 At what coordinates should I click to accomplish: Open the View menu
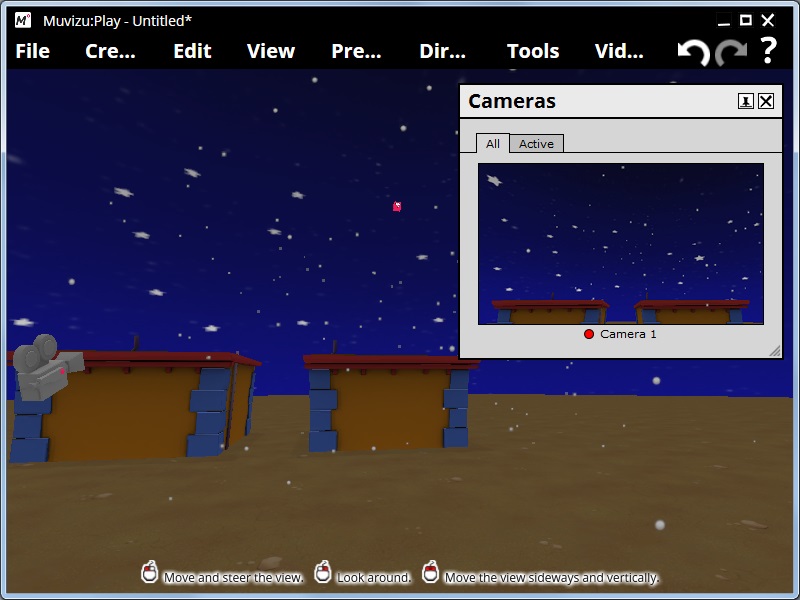tap(271, 51)
